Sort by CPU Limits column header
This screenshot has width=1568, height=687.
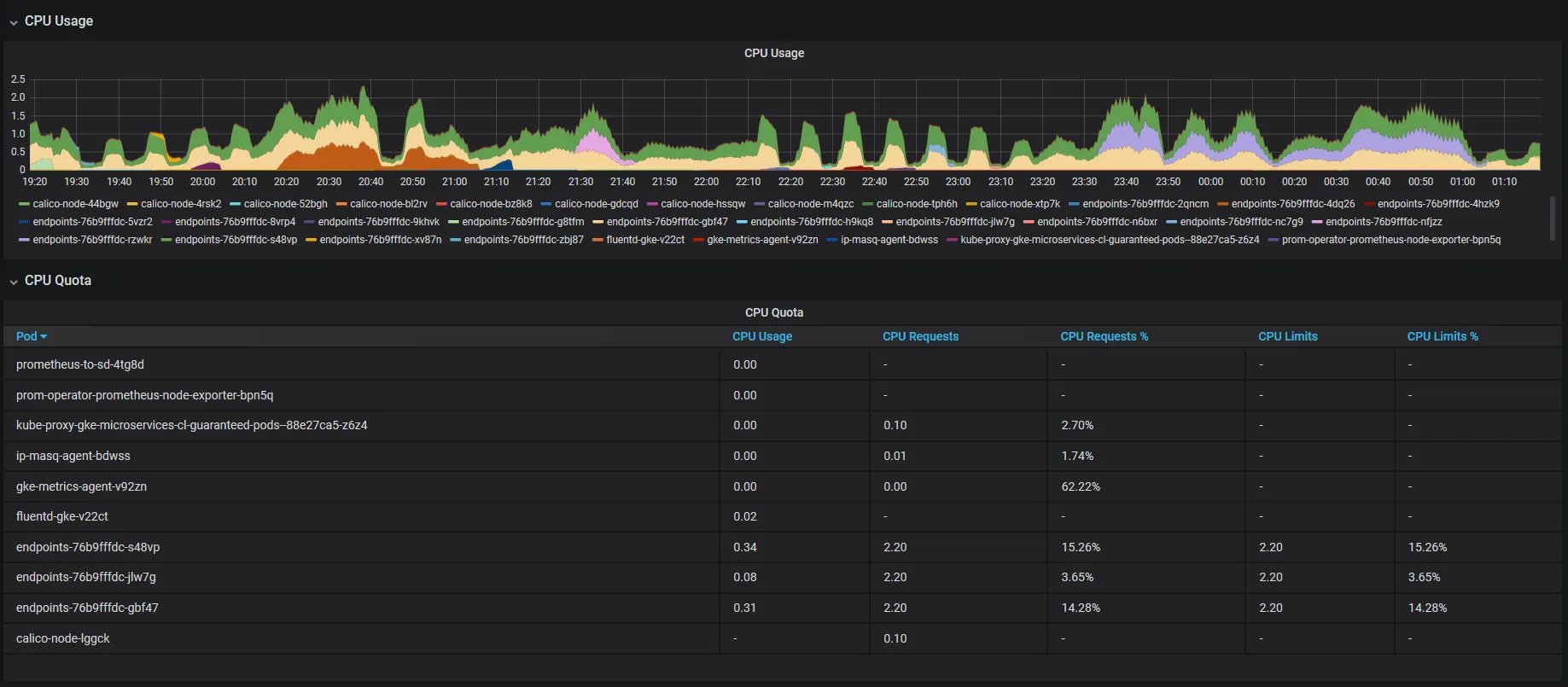[x=1287, y=336]
